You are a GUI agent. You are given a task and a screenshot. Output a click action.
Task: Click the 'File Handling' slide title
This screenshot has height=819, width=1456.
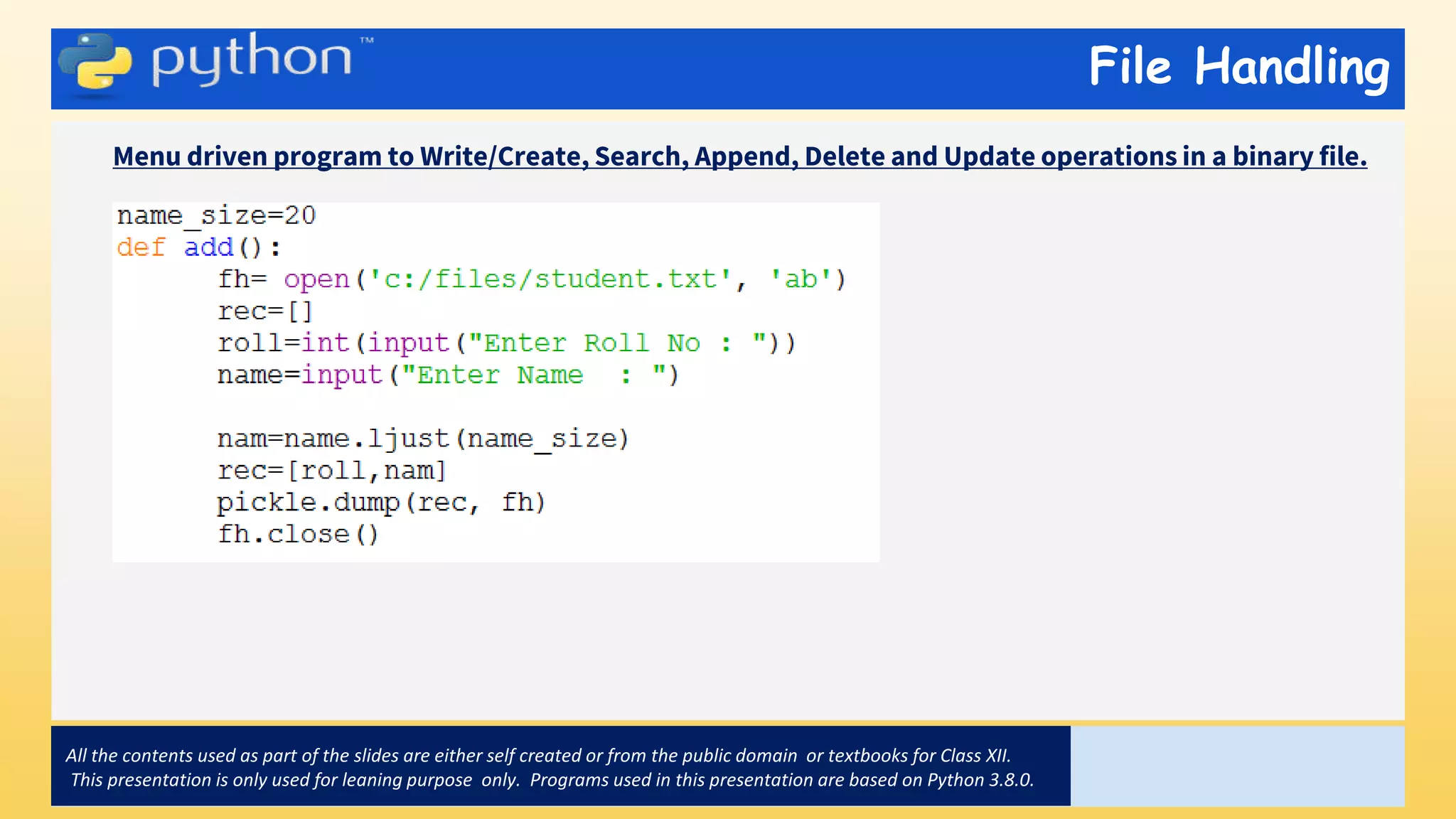coord(1239,68)
